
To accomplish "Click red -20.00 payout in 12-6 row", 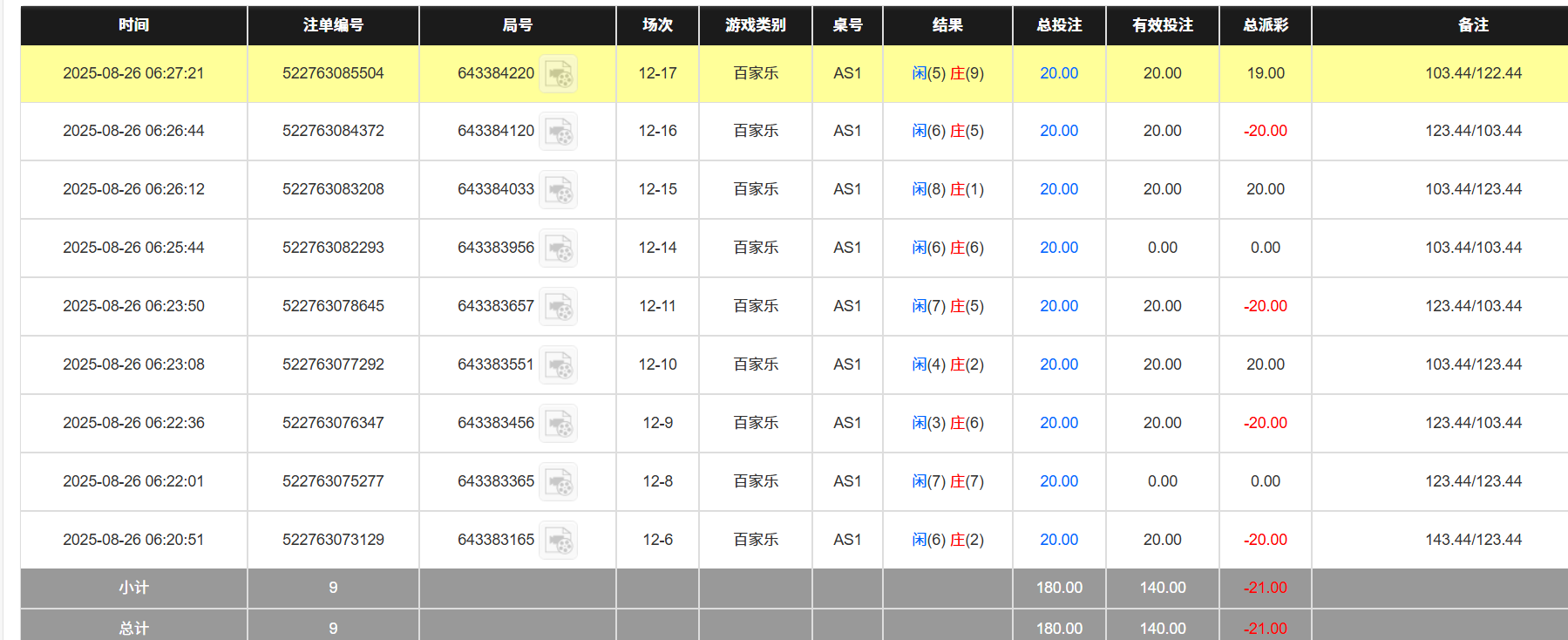I will (1265, 540).
